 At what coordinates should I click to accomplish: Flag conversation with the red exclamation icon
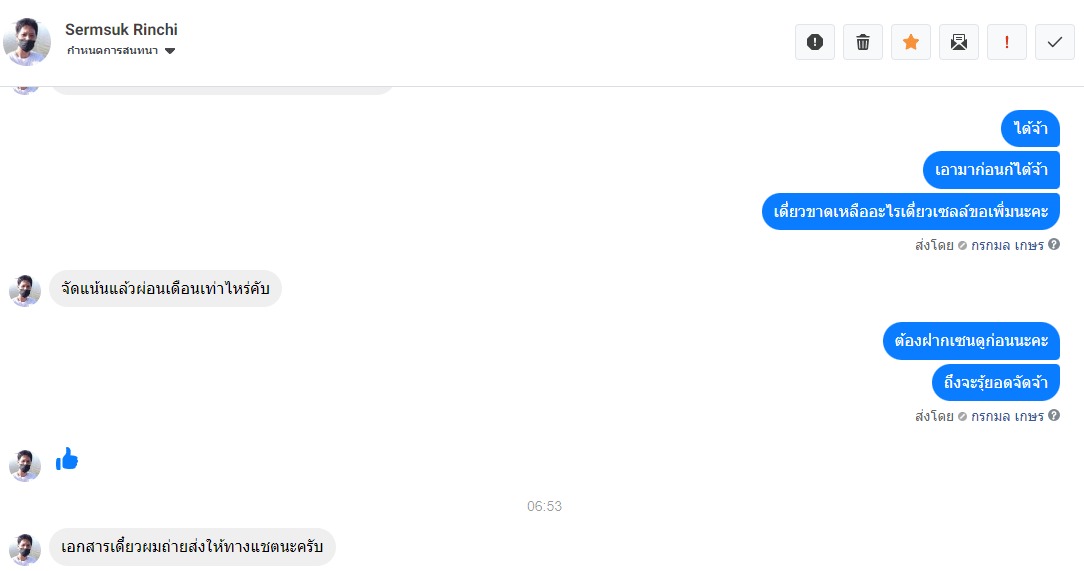click(1007, 42)
